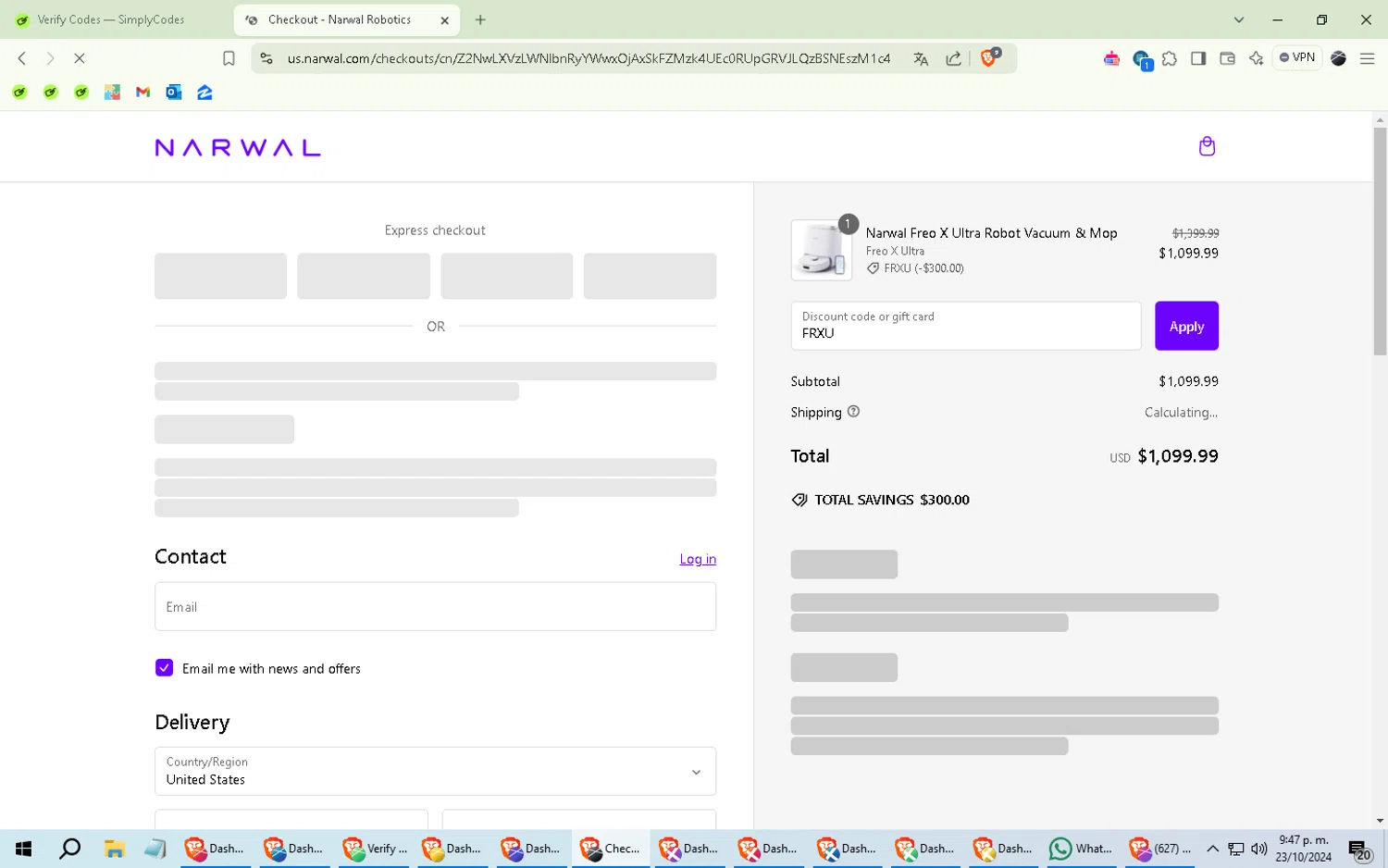Uncheck Email me with news and offers
Screen dimensions: 1388x868
pyautogui.click(x=164, y=668)
